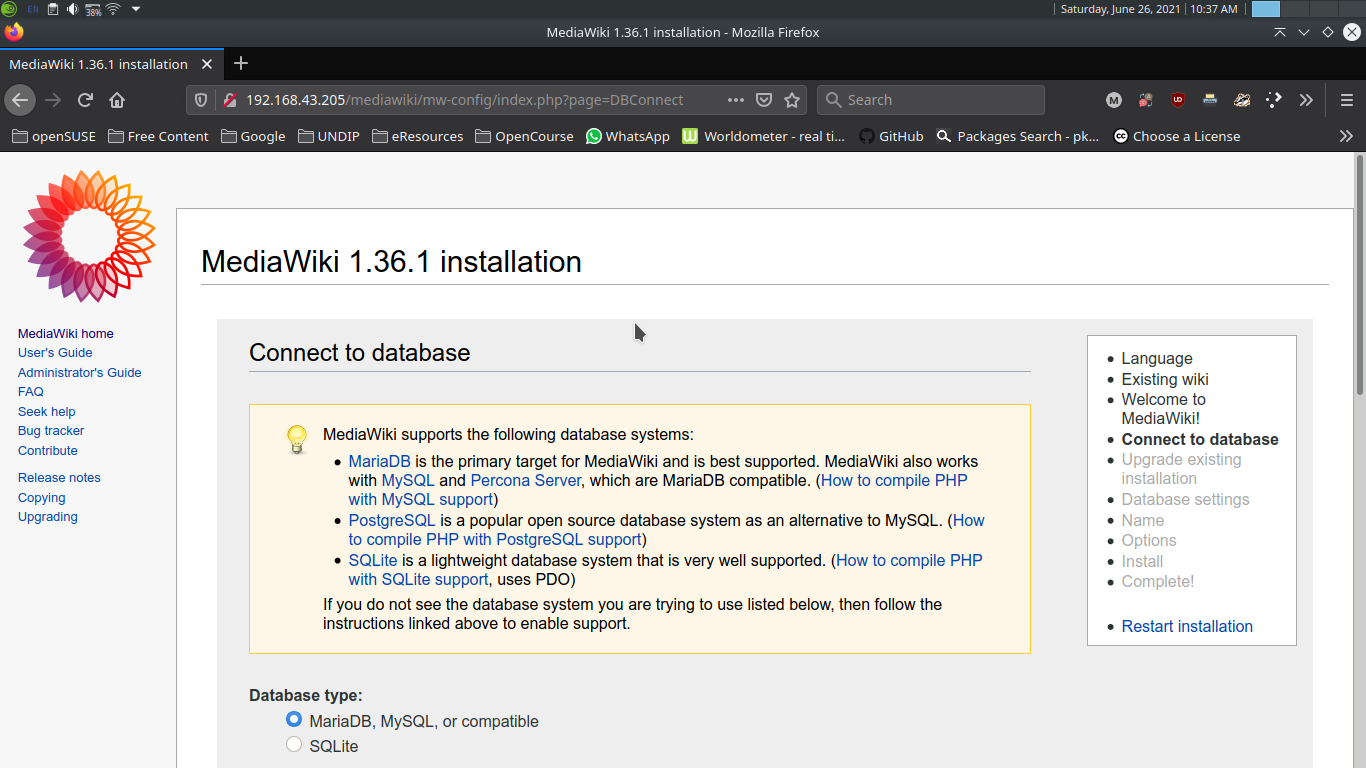Bookmark this page with the star icon
The width and height of the screenshot is (1366, 768).
(x=792, y=100)
